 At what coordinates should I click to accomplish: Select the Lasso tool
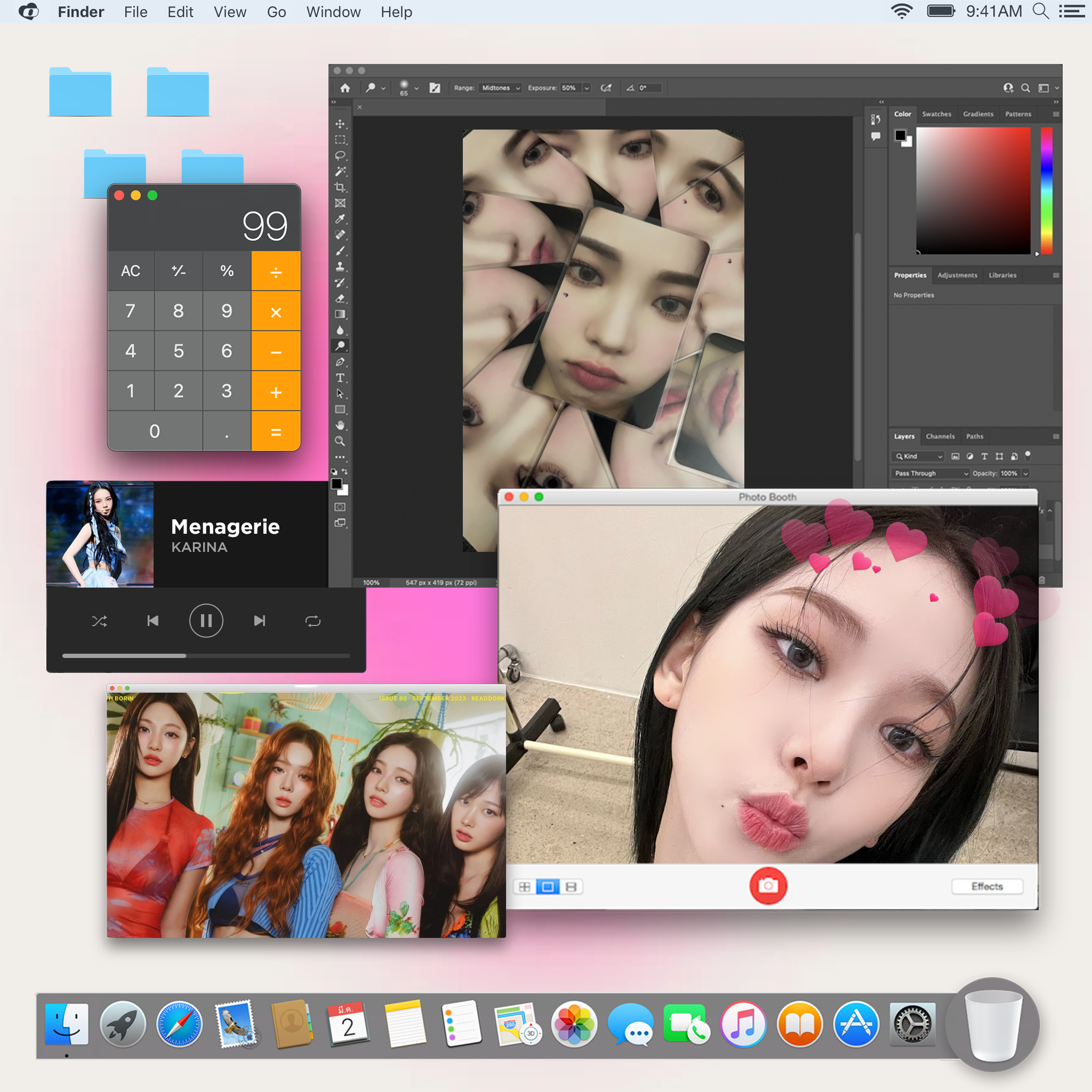(340, 156)
